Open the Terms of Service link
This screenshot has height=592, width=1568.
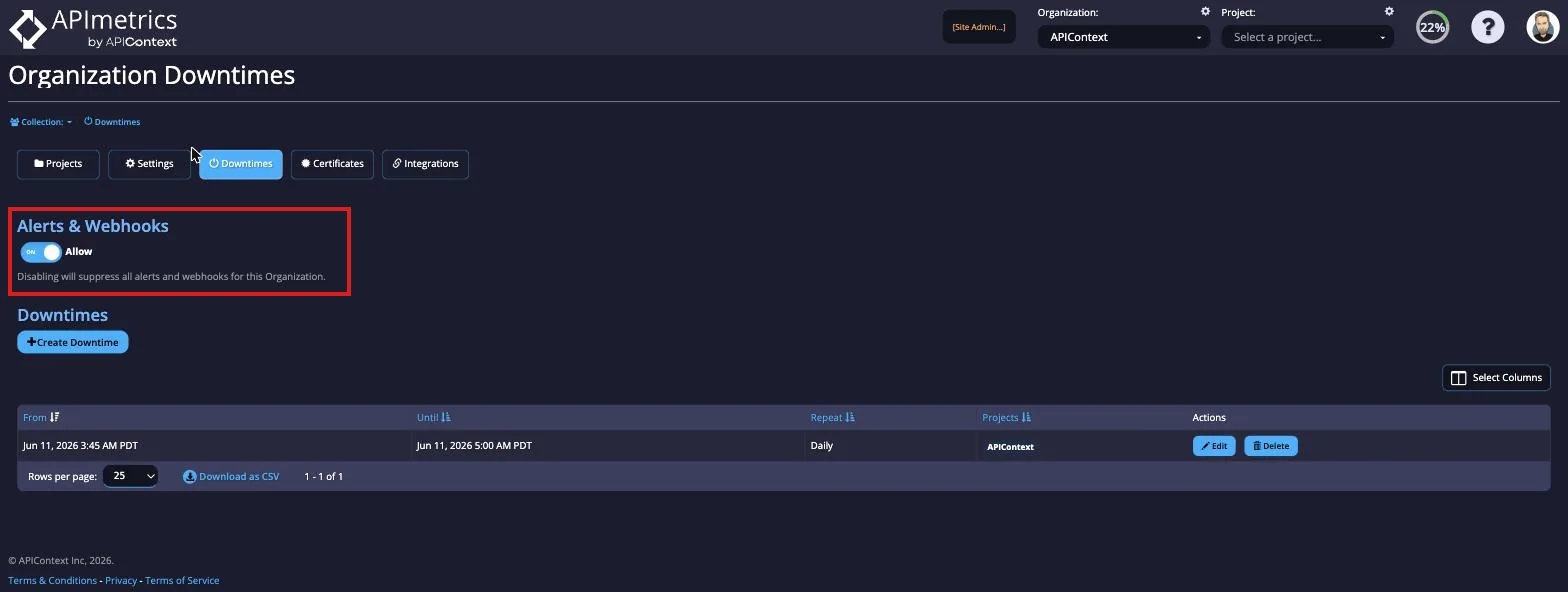coord(182,581)
